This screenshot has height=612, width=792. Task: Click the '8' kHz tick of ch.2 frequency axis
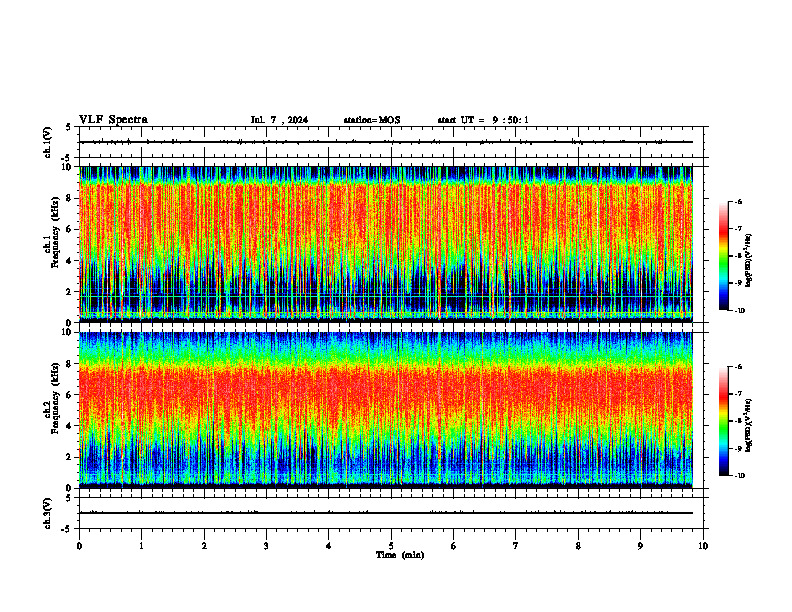click(x=69, y=364)
